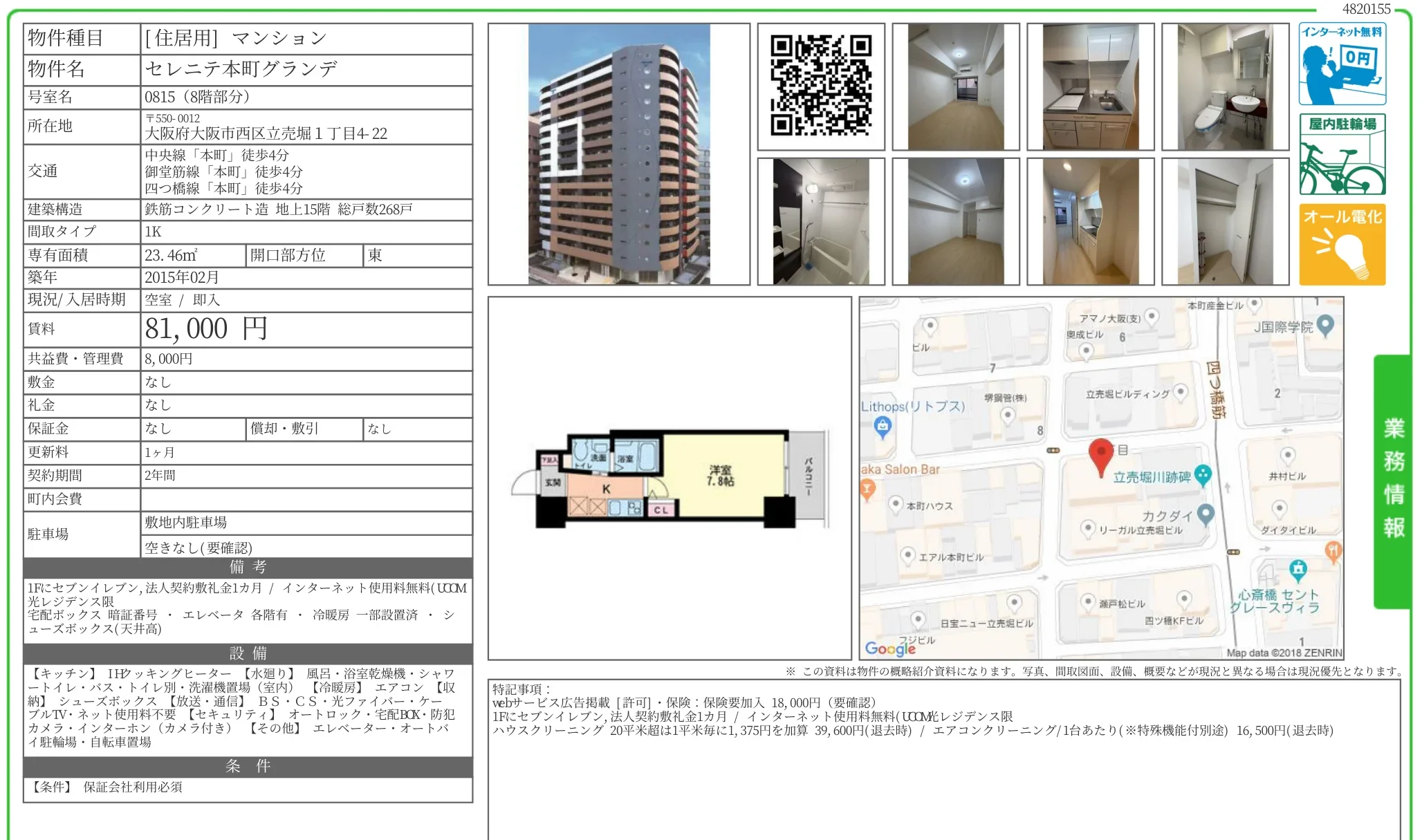The width and height of the screenshot is (1422, 840).
Task: Click the 心斎橋 セントグレースヴィラ marker
Action: tap(1298, 570)
